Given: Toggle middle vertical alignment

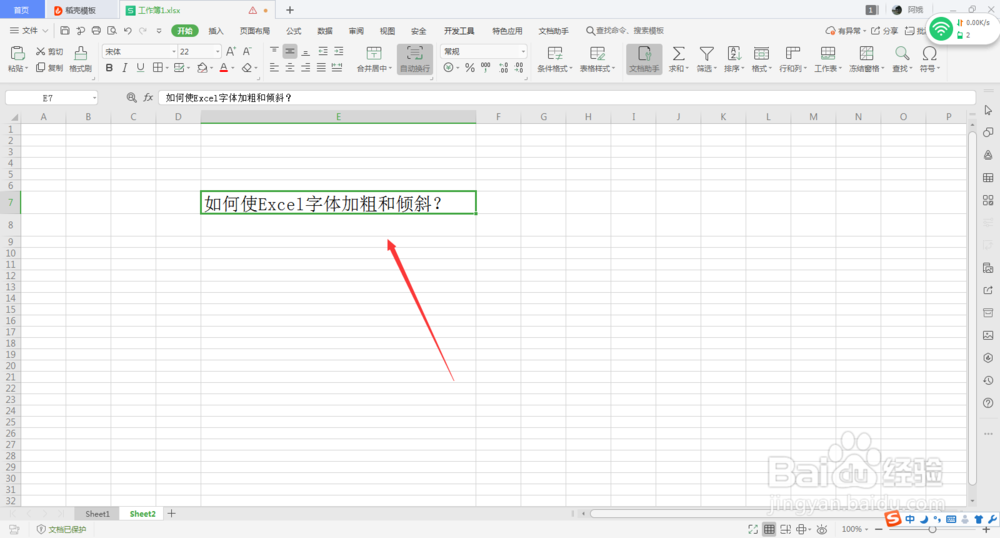Looking at the screenshot, I should pyautogui.click(x=290, y=51).
